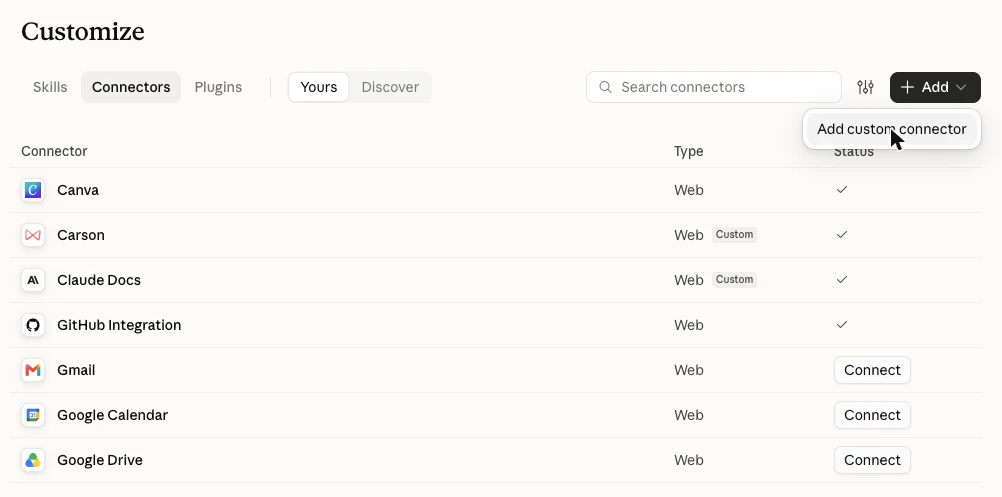This screenshot has width=1002, height=497.
Task: Click the Canva row name
Action: [78, 190]
